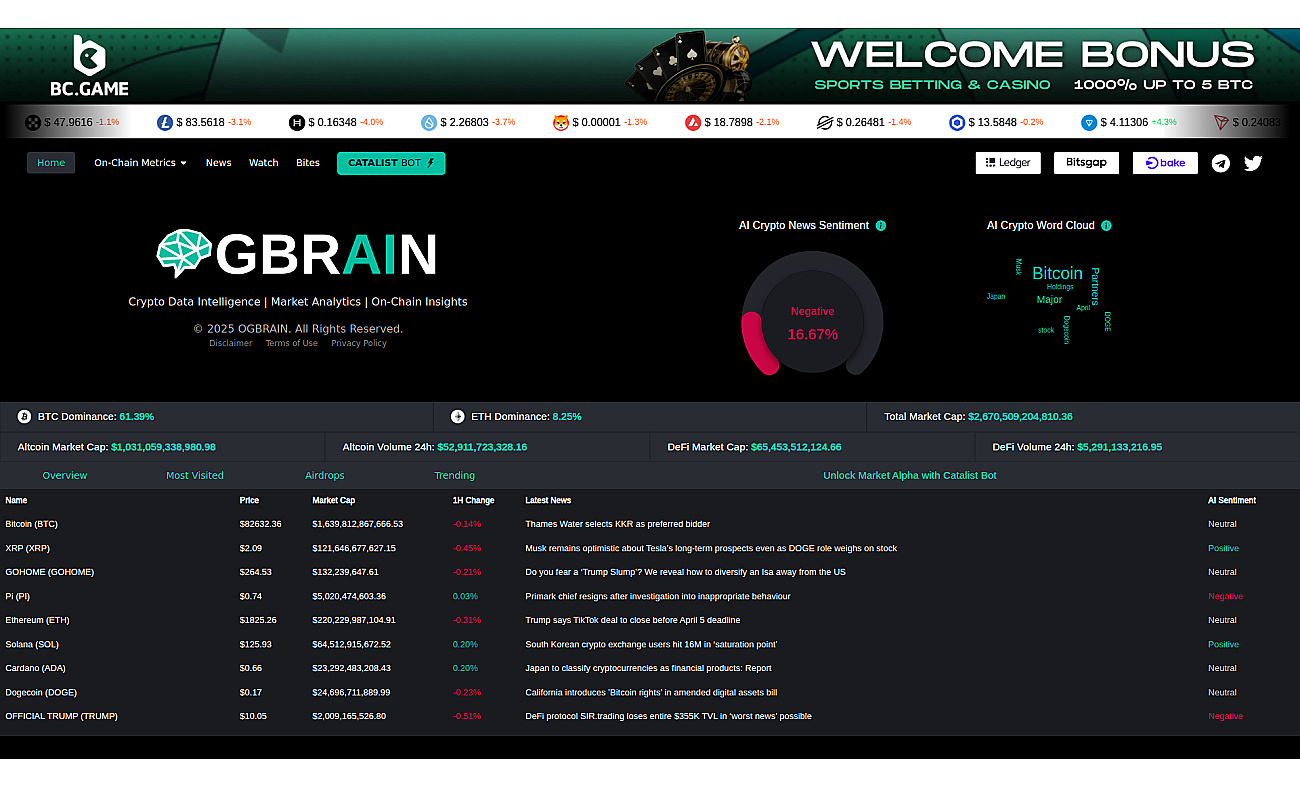Click the Total Market Cap value
1300x788 pixels.
click(x=1020, y=416)
